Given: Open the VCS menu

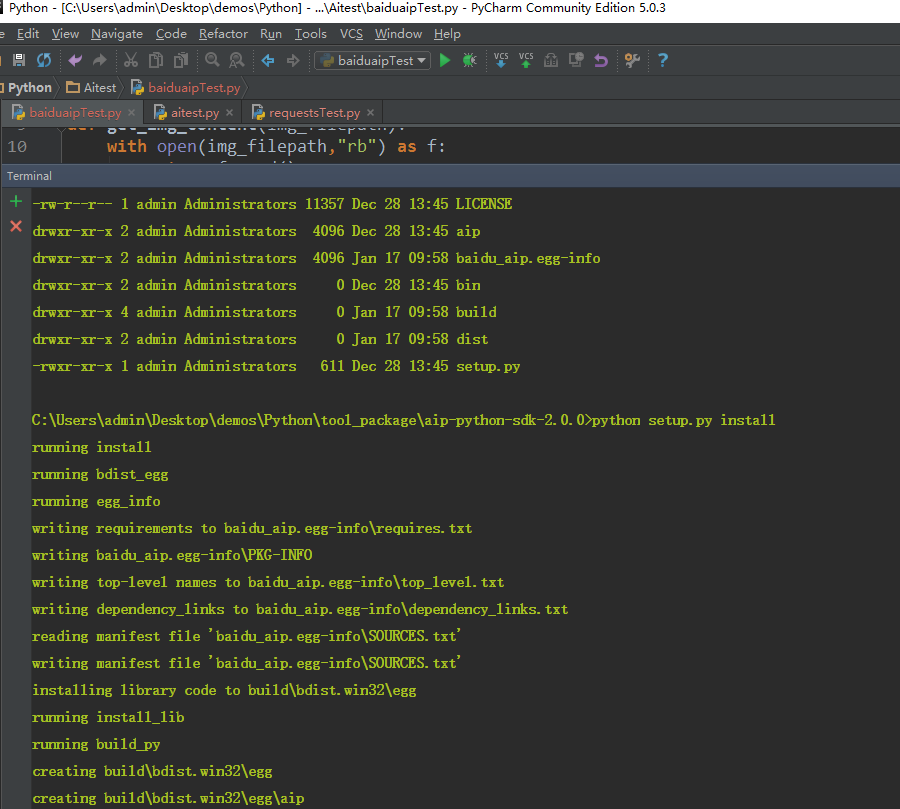Looking at the screenshot, I should [351, 34].
